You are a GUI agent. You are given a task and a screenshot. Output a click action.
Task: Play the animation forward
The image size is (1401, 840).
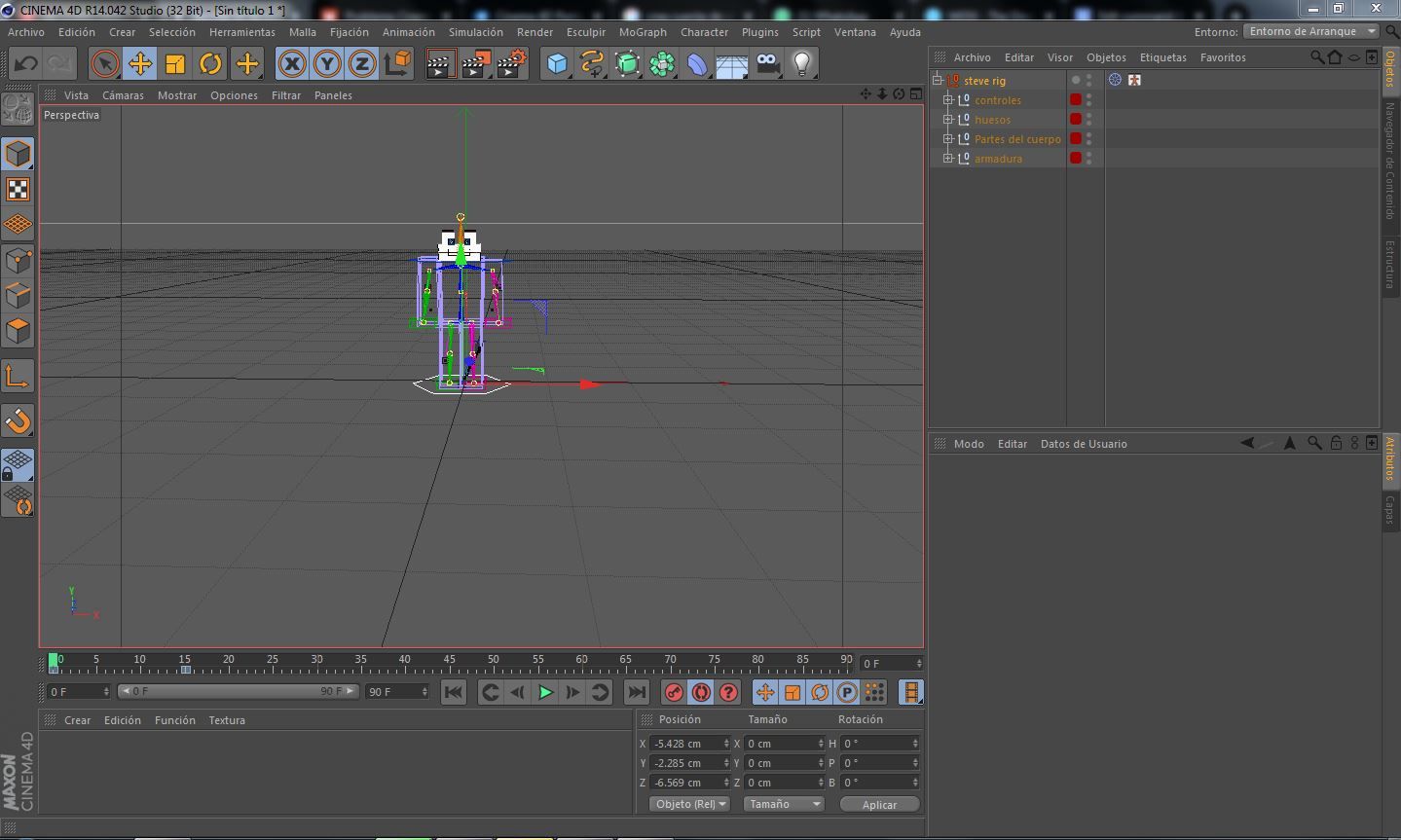pos(545,692)
